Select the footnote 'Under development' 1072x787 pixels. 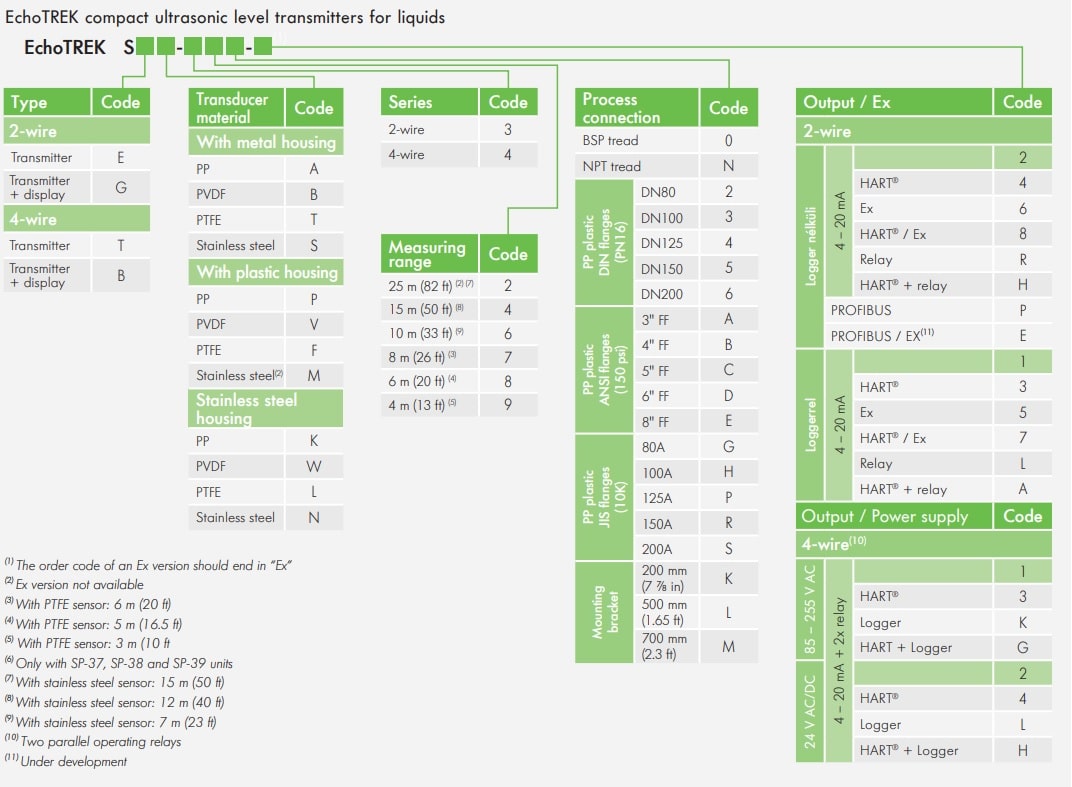(x=66, y=761)
